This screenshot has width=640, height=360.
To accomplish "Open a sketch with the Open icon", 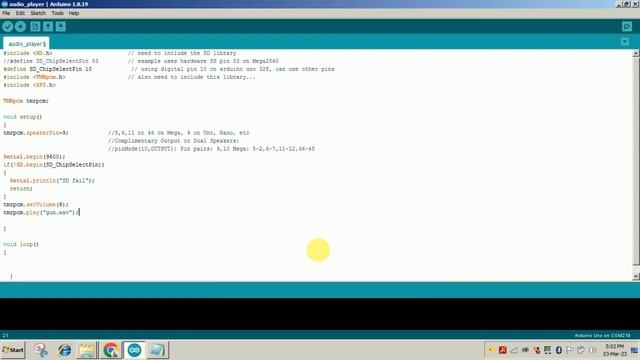I will (48, 27).
